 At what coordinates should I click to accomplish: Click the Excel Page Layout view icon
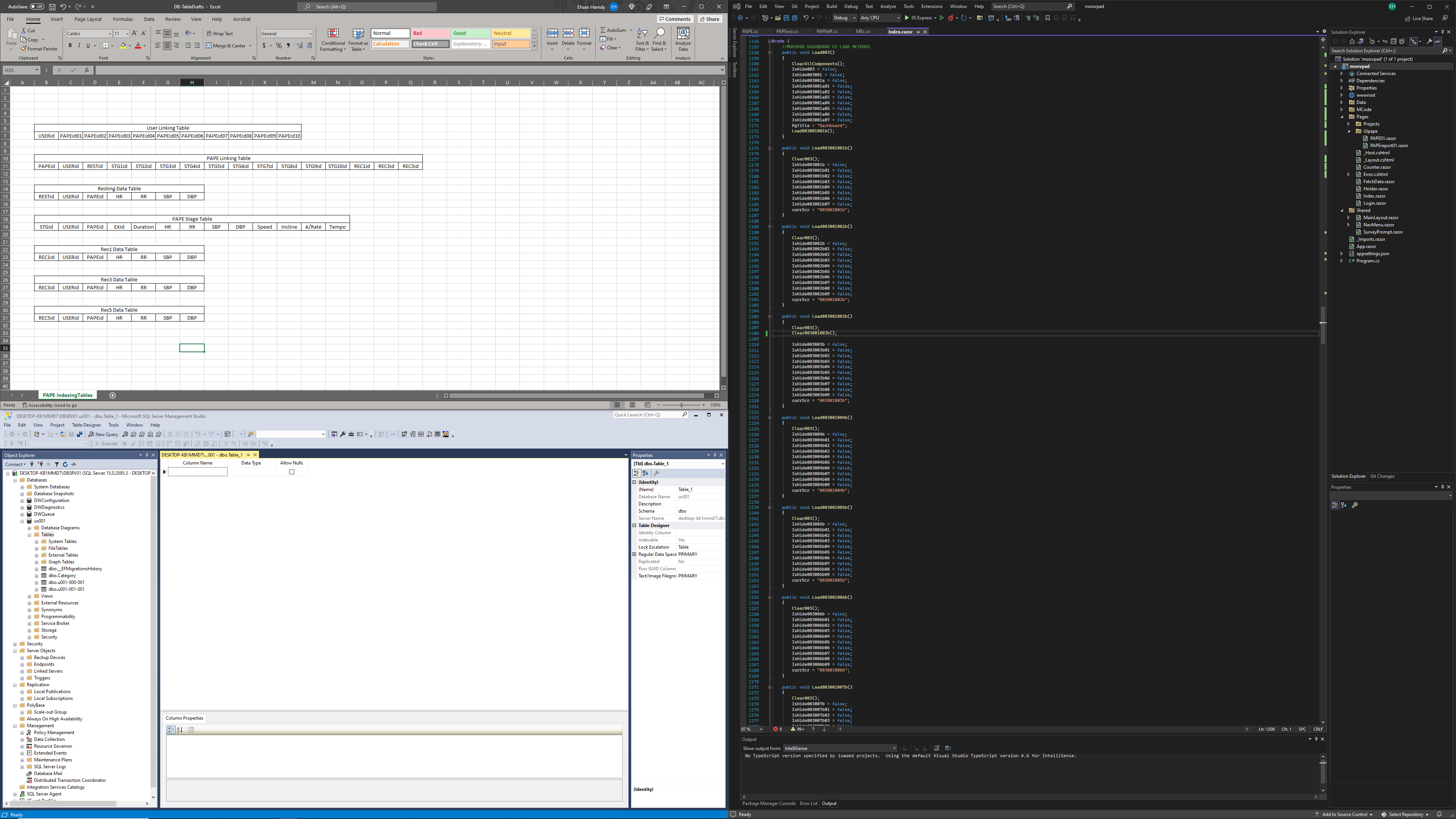(x=632, y=405)
